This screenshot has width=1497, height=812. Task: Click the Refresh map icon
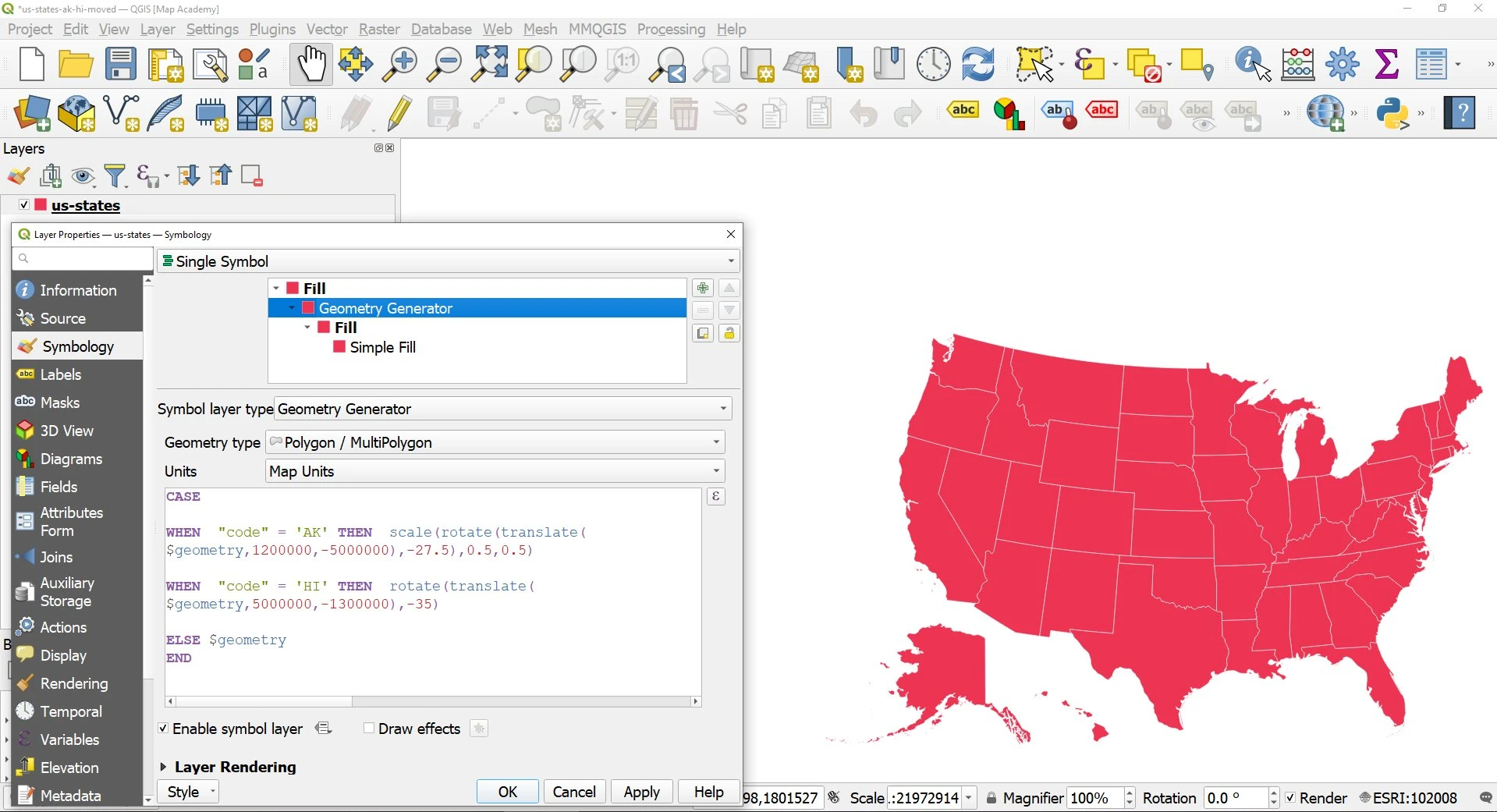pyautogui.click(x=977, y=64)
